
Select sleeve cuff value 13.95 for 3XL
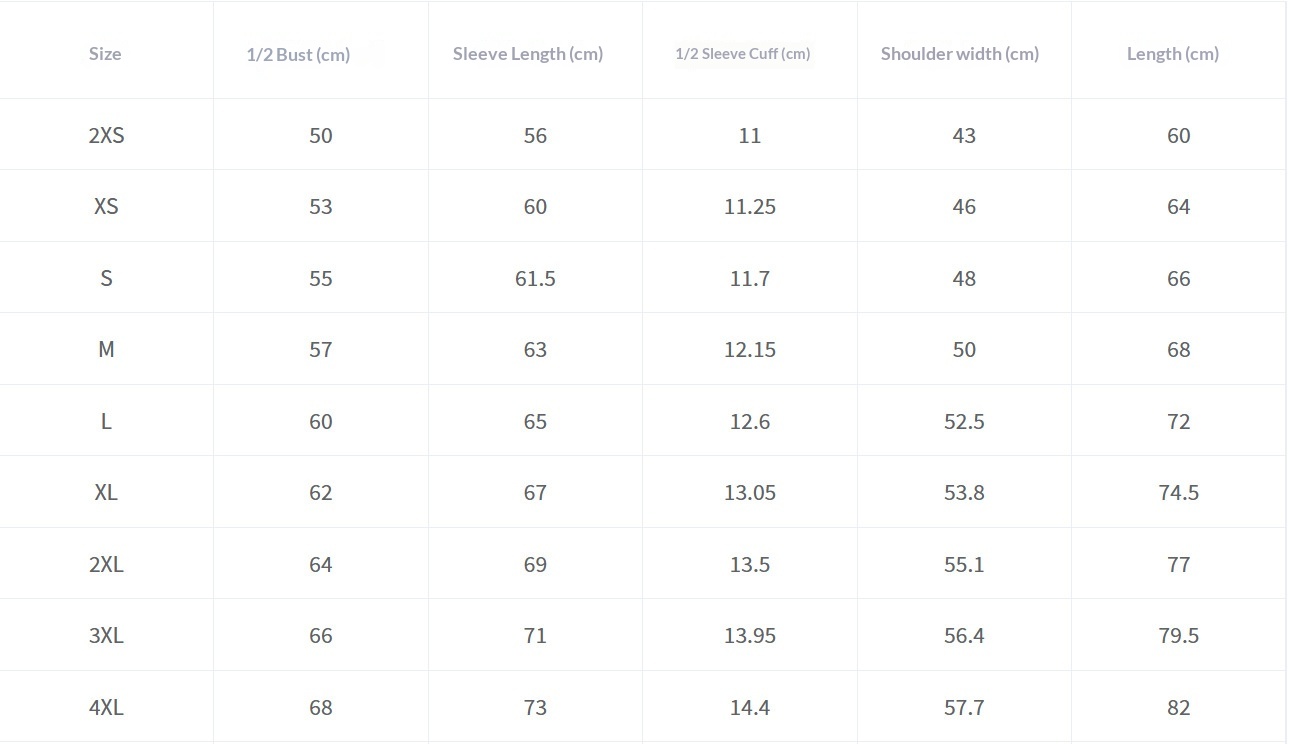coord(750,636)
